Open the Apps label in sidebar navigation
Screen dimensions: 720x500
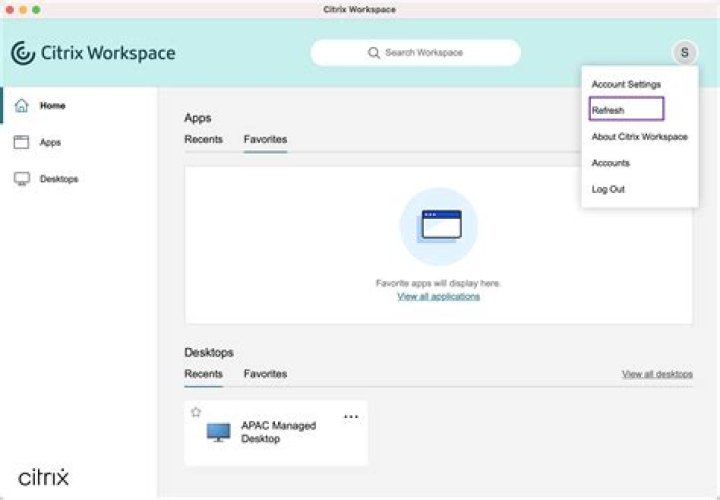(x=51, y=142)
